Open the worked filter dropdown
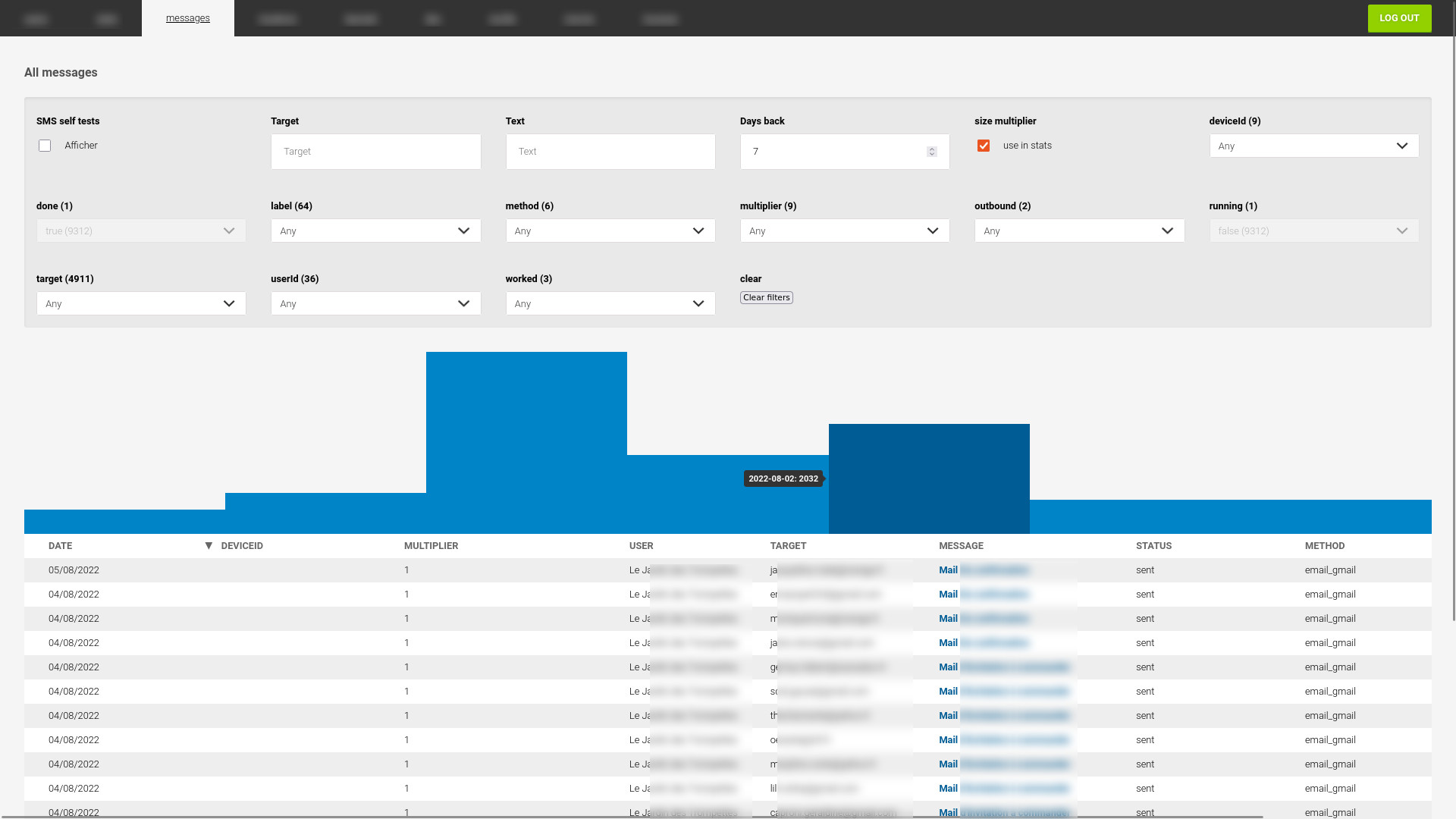Screen dimensions: 1456x819 point(610,304)
